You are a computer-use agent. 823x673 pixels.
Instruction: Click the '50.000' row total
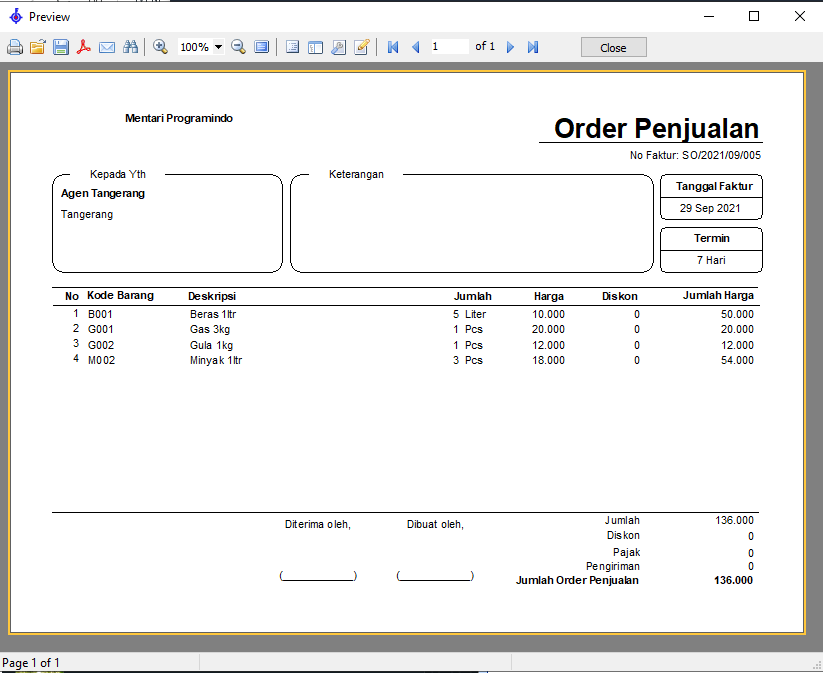click(x=737, y=314)
